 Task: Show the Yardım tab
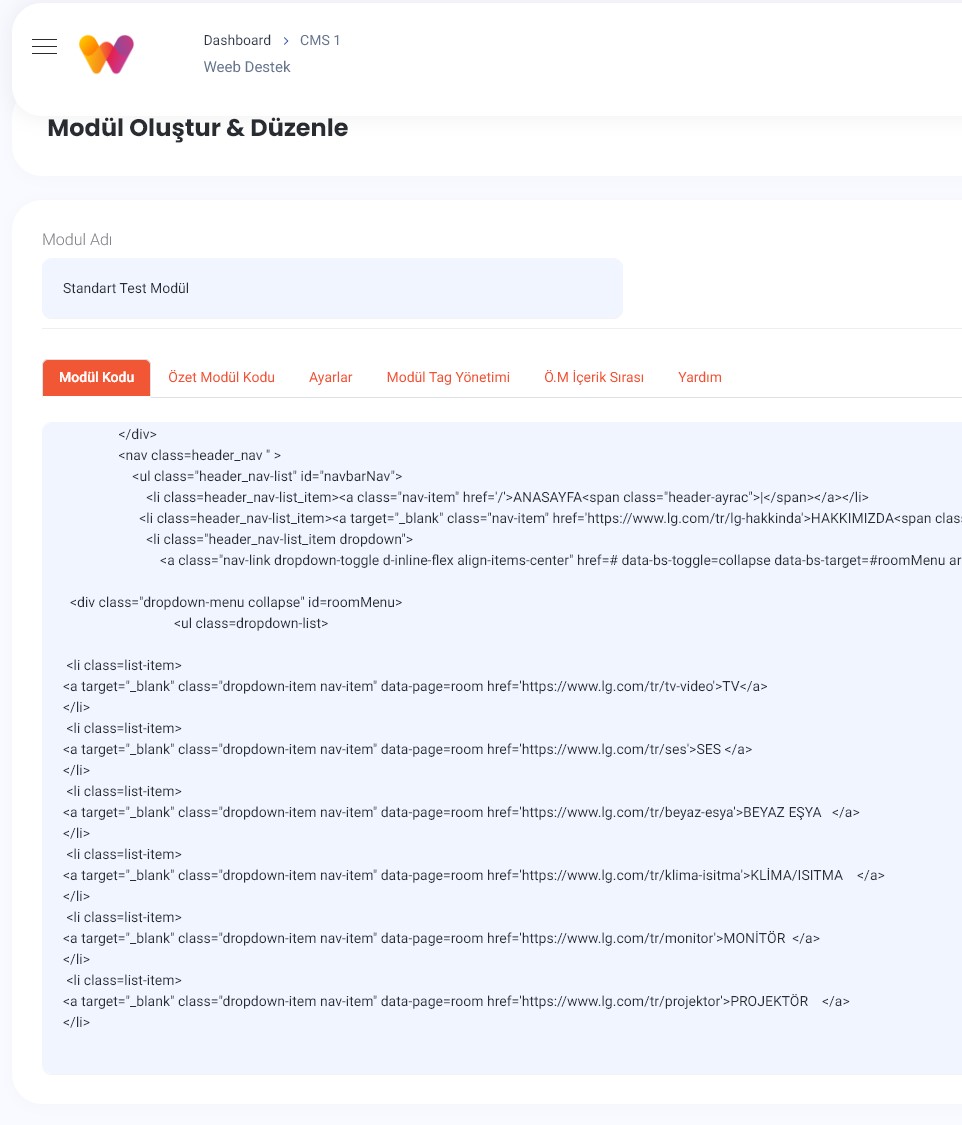pyautogui.click(x=699, y=377)
